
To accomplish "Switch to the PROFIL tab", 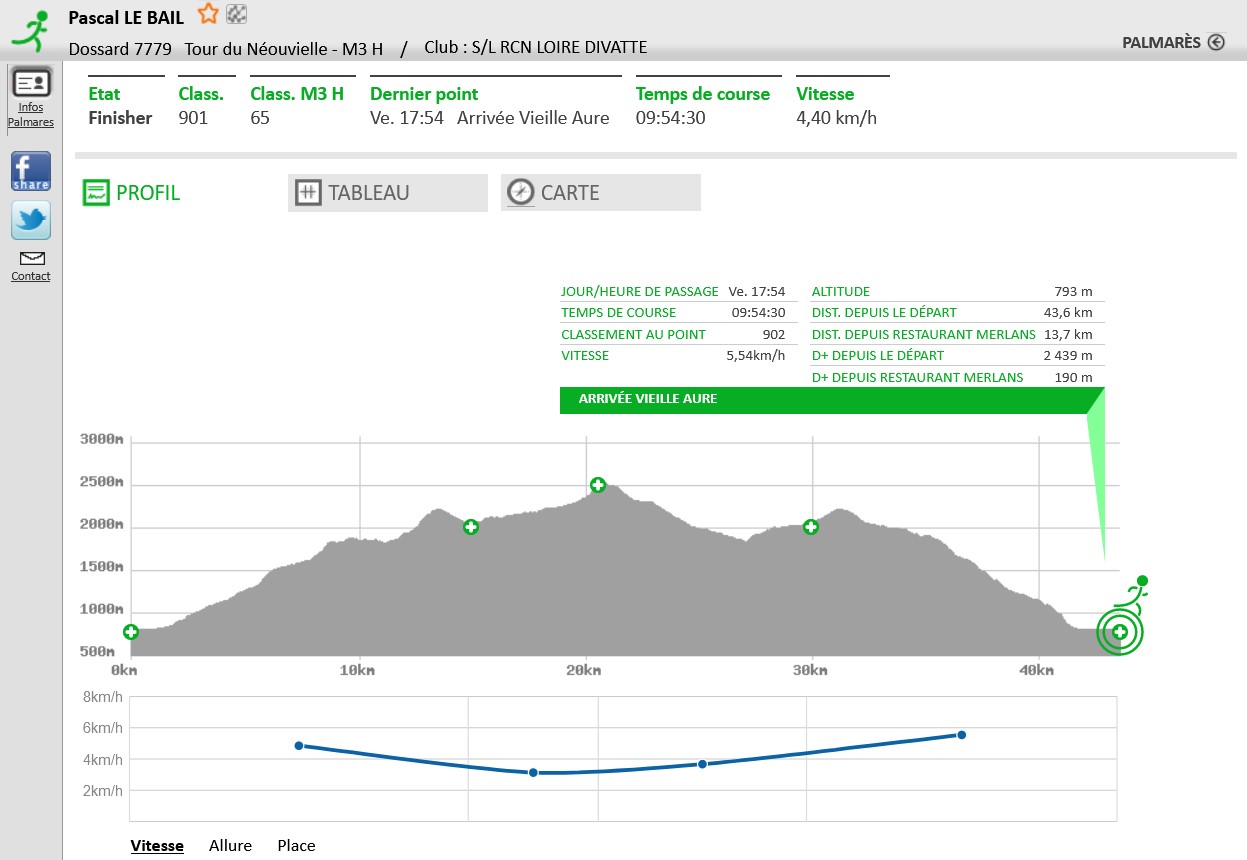I will [x=132, y=193].
